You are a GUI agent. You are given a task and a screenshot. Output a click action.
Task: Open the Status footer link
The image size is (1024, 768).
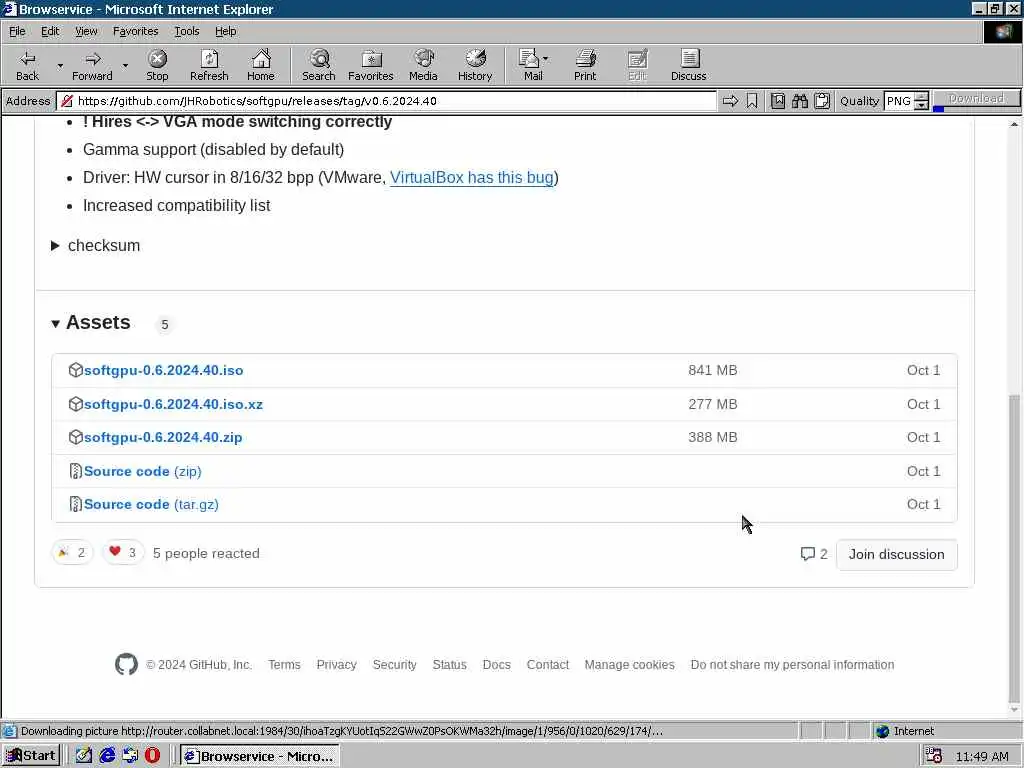[x=449, y=664]
